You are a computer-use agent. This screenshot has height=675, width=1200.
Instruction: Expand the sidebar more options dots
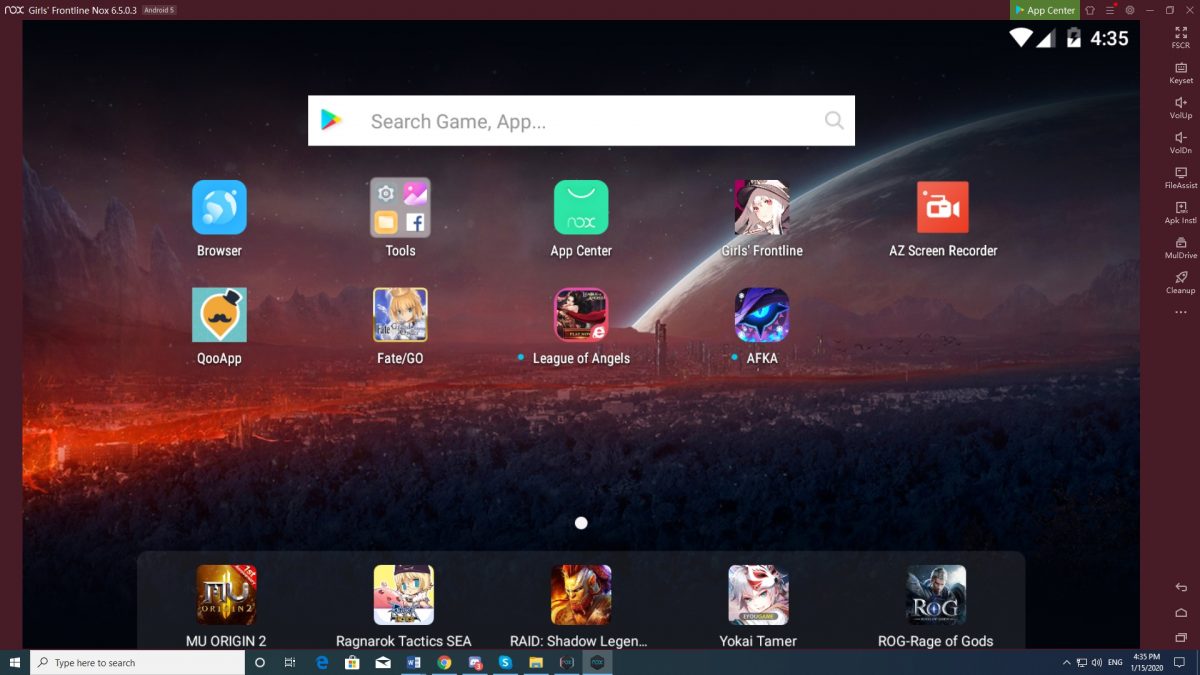click(1180, 313)
